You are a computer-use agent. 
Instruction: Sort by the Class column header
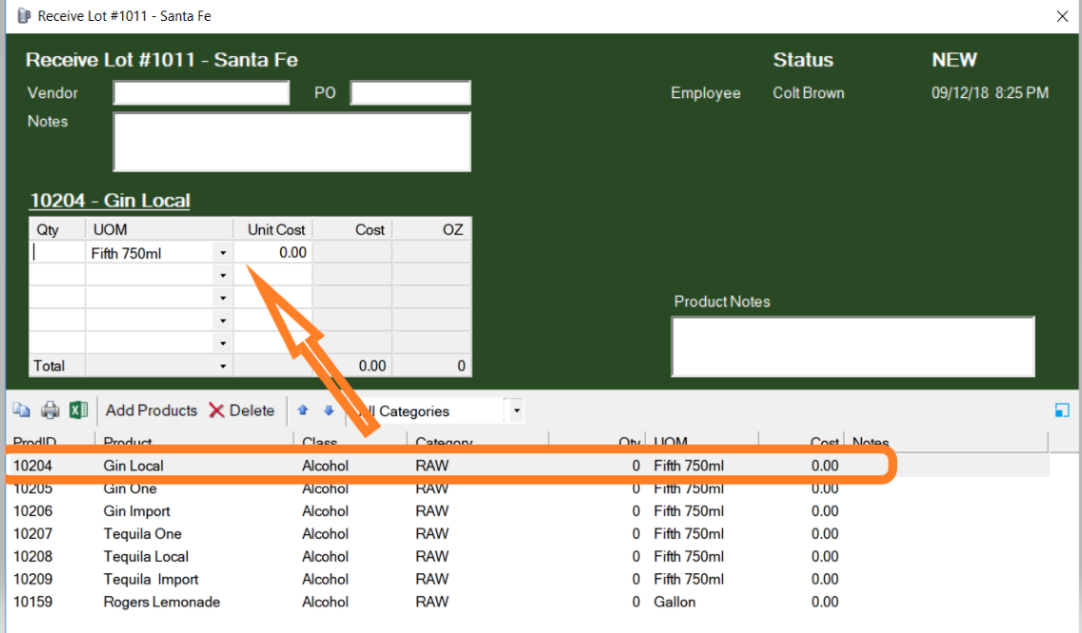[320, 442]
